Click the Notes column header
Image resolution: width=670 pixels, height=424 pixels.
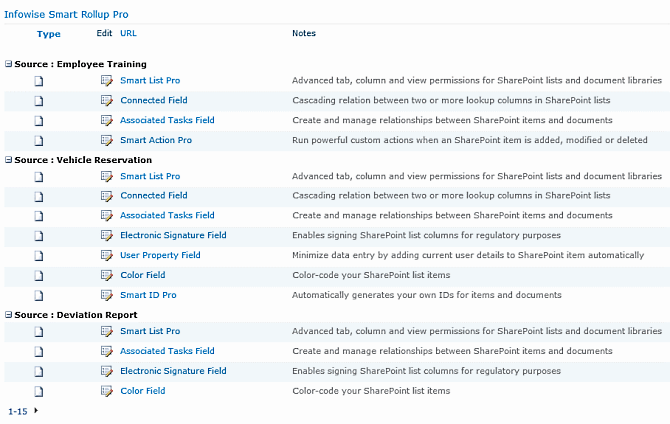304,33
